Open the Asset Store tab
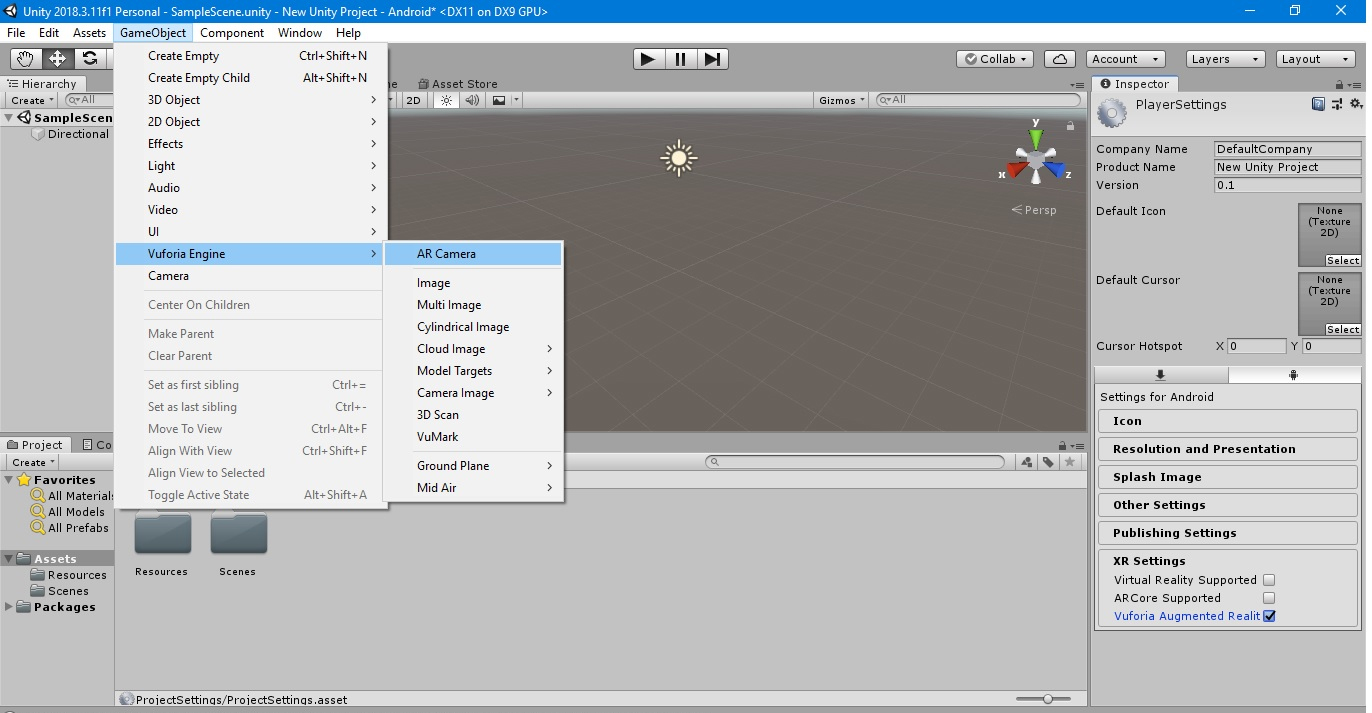The image size is (1372, 713). tap(457, 84)
